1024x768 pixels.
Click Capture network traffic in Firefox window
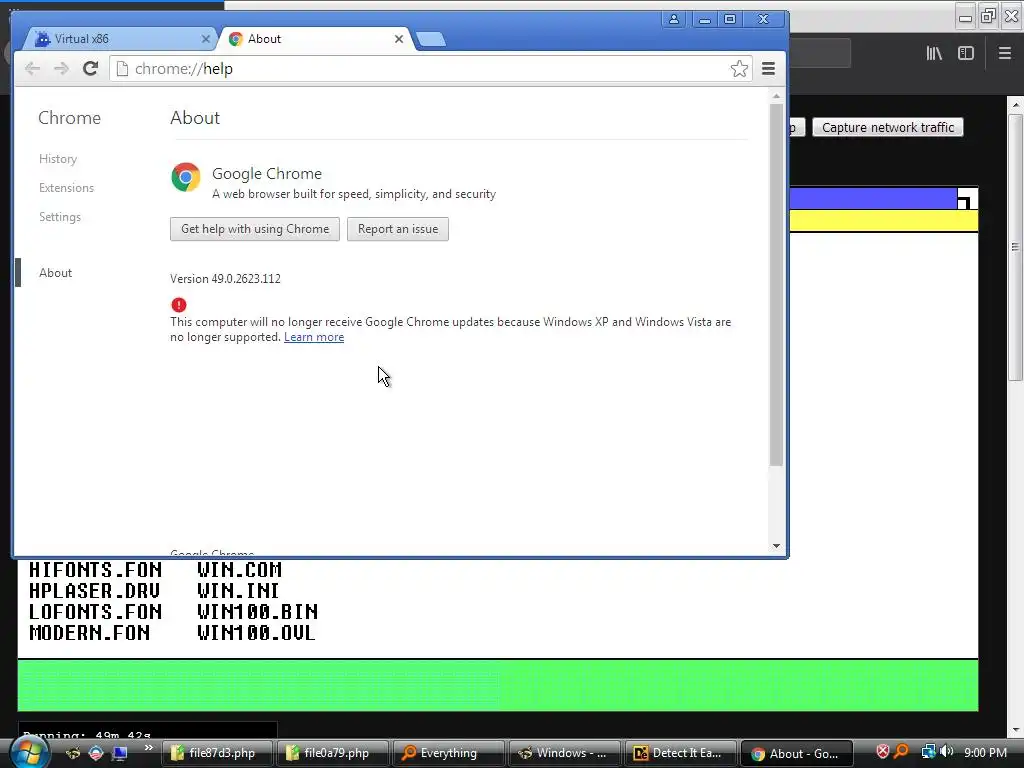tap(888, 127)
